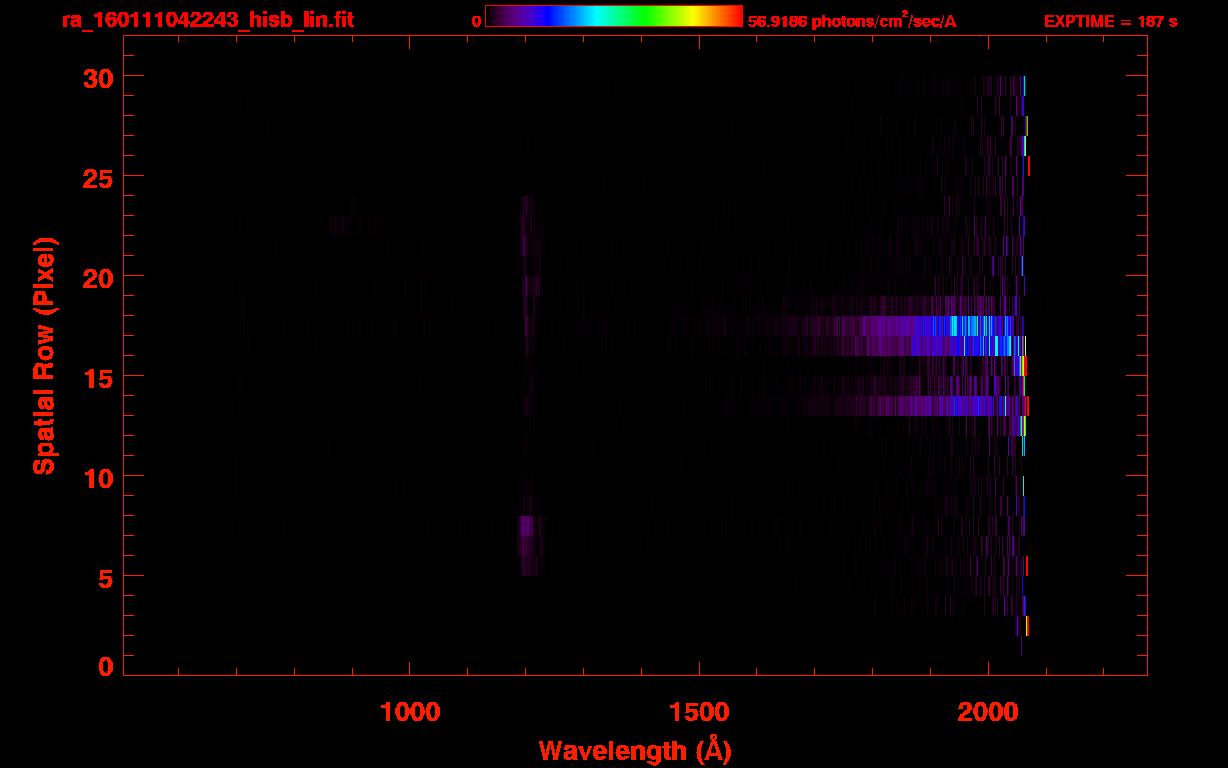Screen dimensions: 1228x768
Task: Click the 56.9186 photons/cm²/sec/A label
Action: point(852,21)
